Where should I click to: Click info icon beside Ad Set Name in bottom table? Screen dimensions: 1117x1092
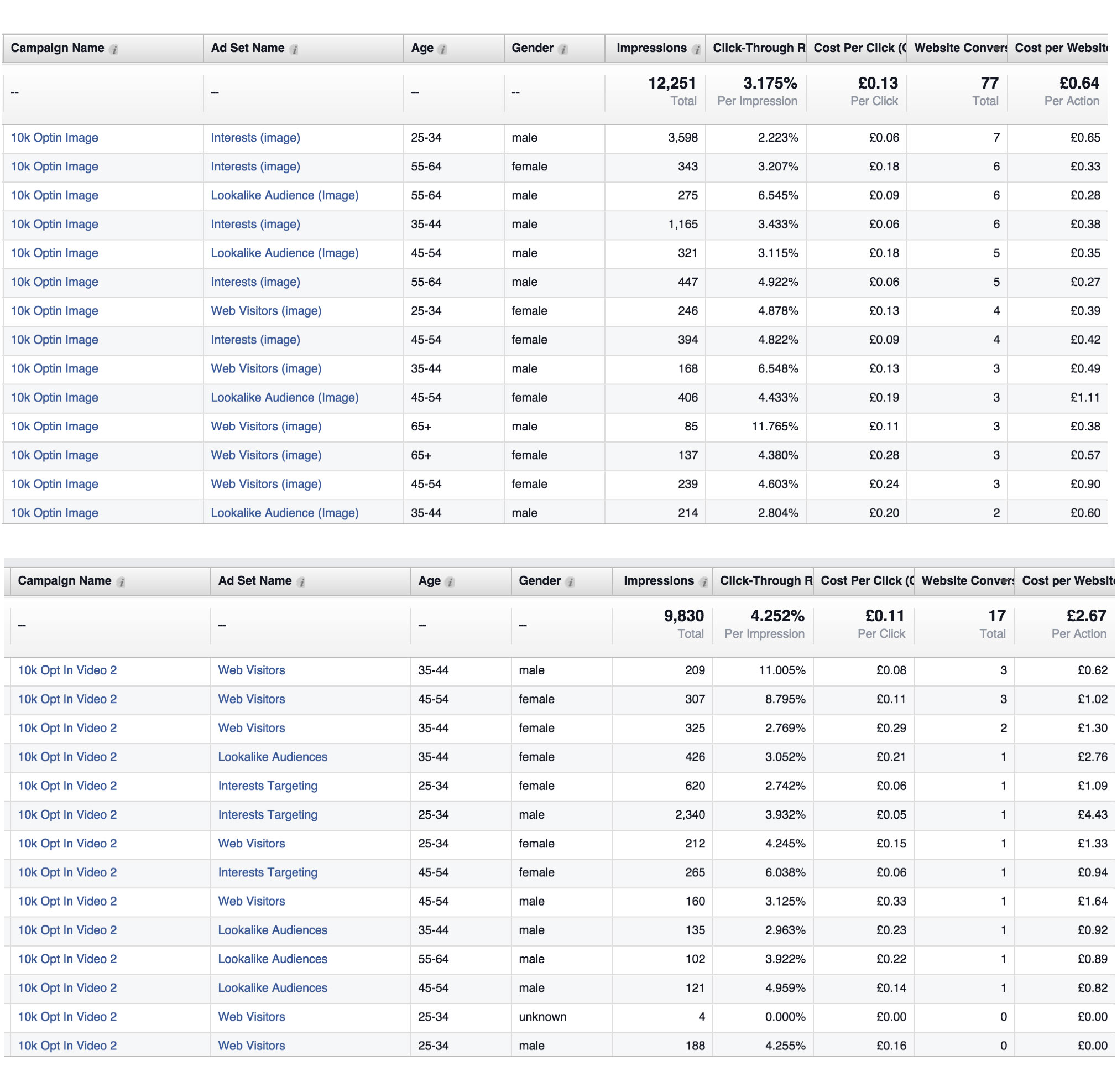[301, 582]
